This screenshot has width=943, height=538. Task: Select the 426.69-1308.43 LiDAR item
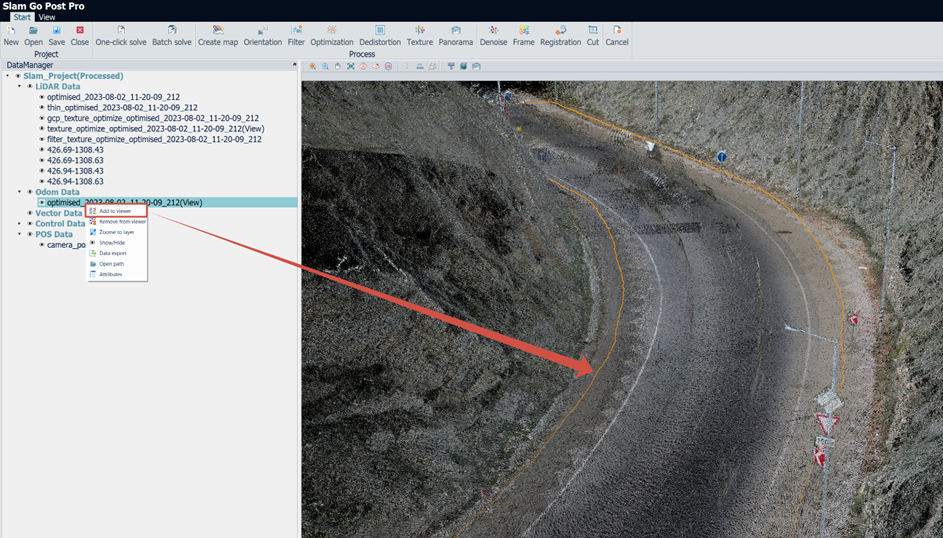click(x=75, y=150)
